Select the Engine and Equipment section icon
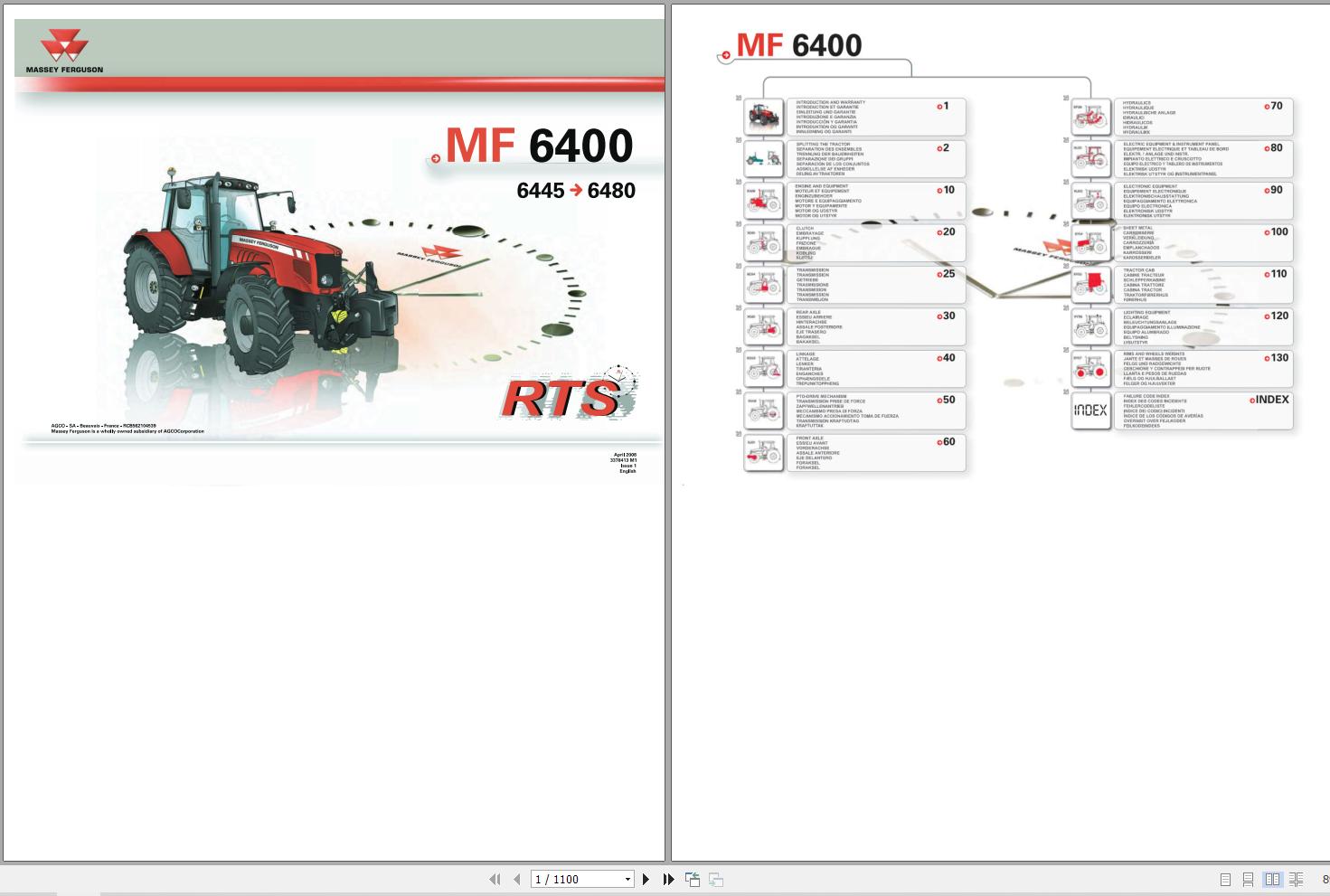 764,201
